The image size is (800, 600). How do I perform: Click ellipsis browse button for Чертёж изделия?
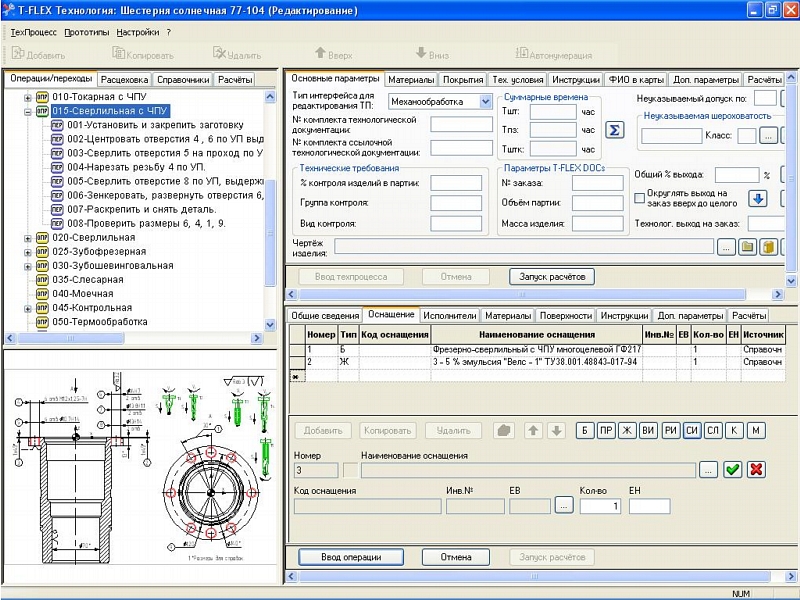tap(726, 247)
